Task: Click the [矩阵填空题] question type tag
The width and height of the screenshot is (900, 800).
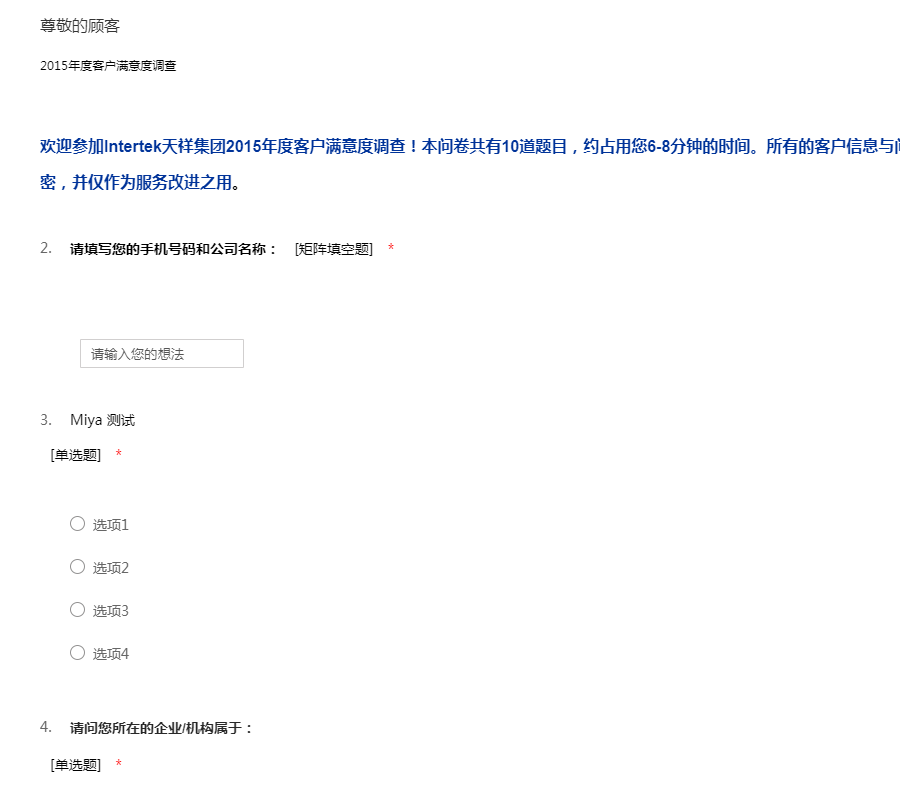Action: click(x=333, y=249)
